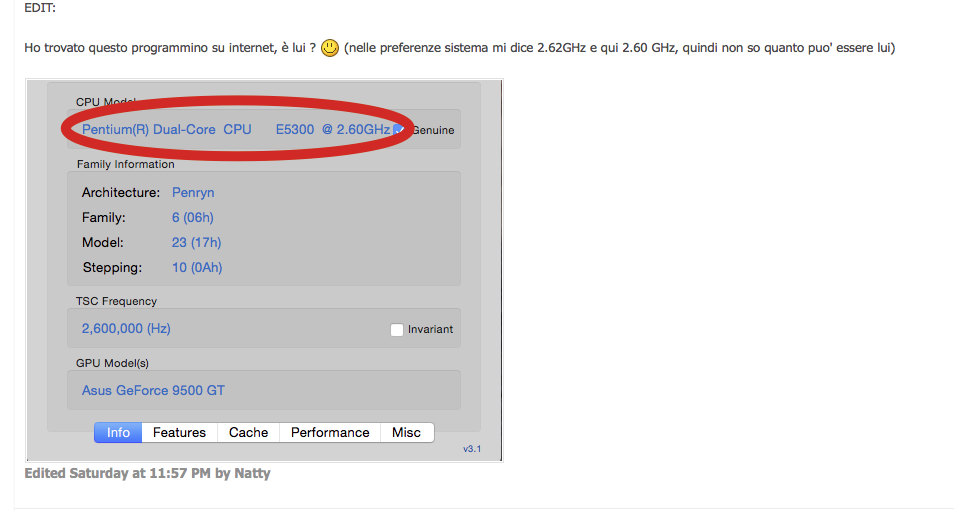Click the '10 (0Ah)' stepping value
954x511 pixels.
tap(197, 268)
